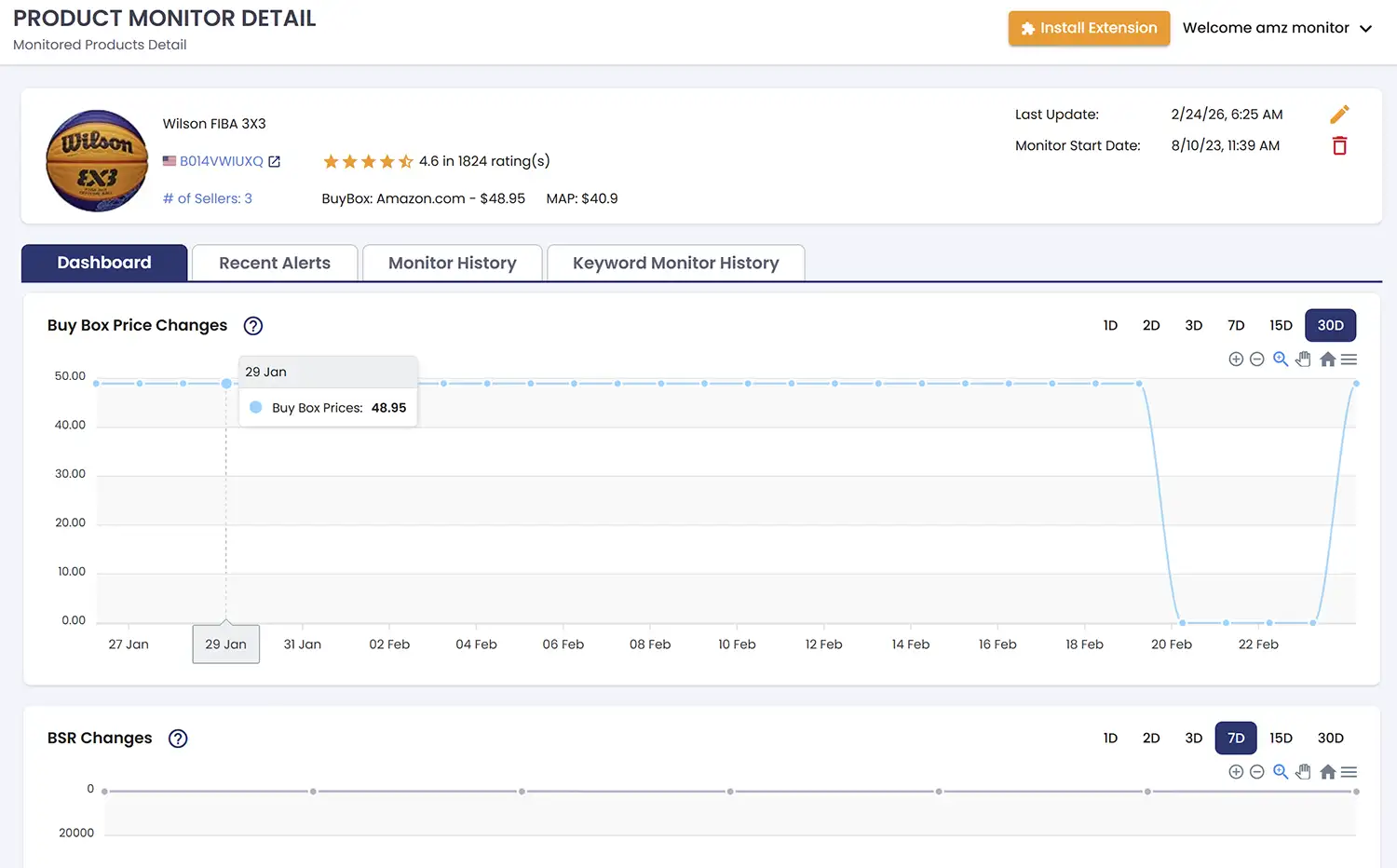This screenshot has height=868, width=1397.
Task: Switch BSR Changes chart to 30D range
Action: point(1330,739)
